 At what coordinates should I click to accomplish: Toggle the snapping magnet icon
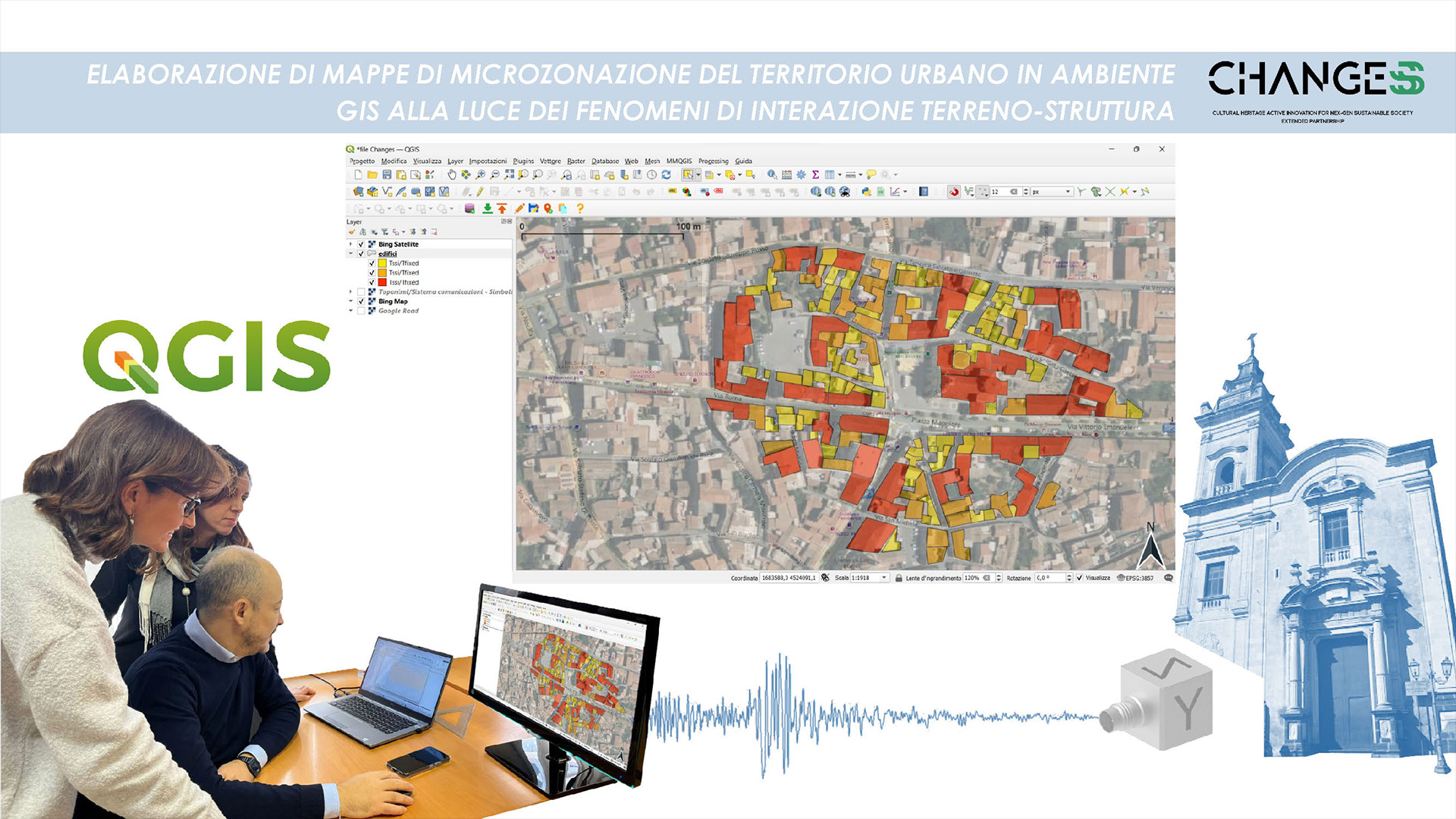(x=954, y=192)
